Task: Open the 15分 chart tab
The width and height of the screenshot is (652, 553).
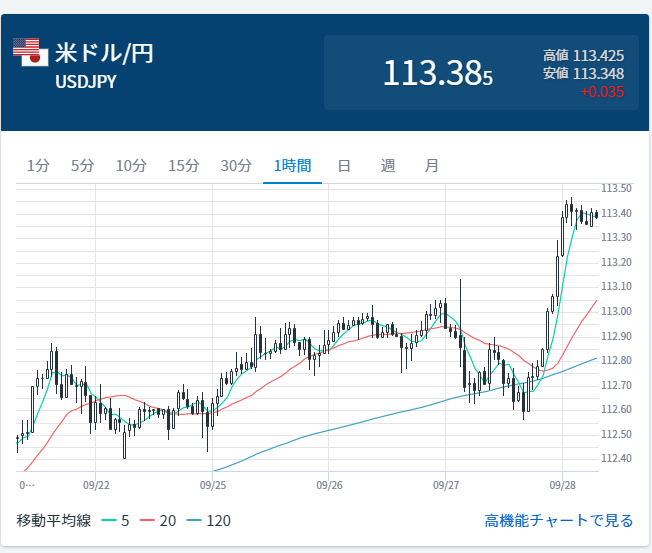Action: [183, 166]
